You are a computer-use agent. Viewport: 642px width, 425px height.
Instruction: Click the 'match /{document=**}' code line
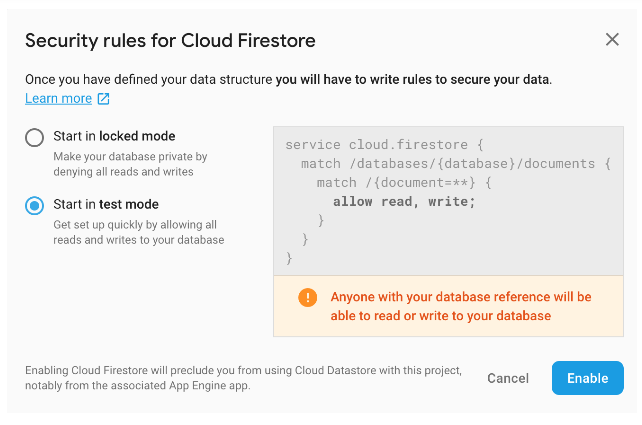404,183
